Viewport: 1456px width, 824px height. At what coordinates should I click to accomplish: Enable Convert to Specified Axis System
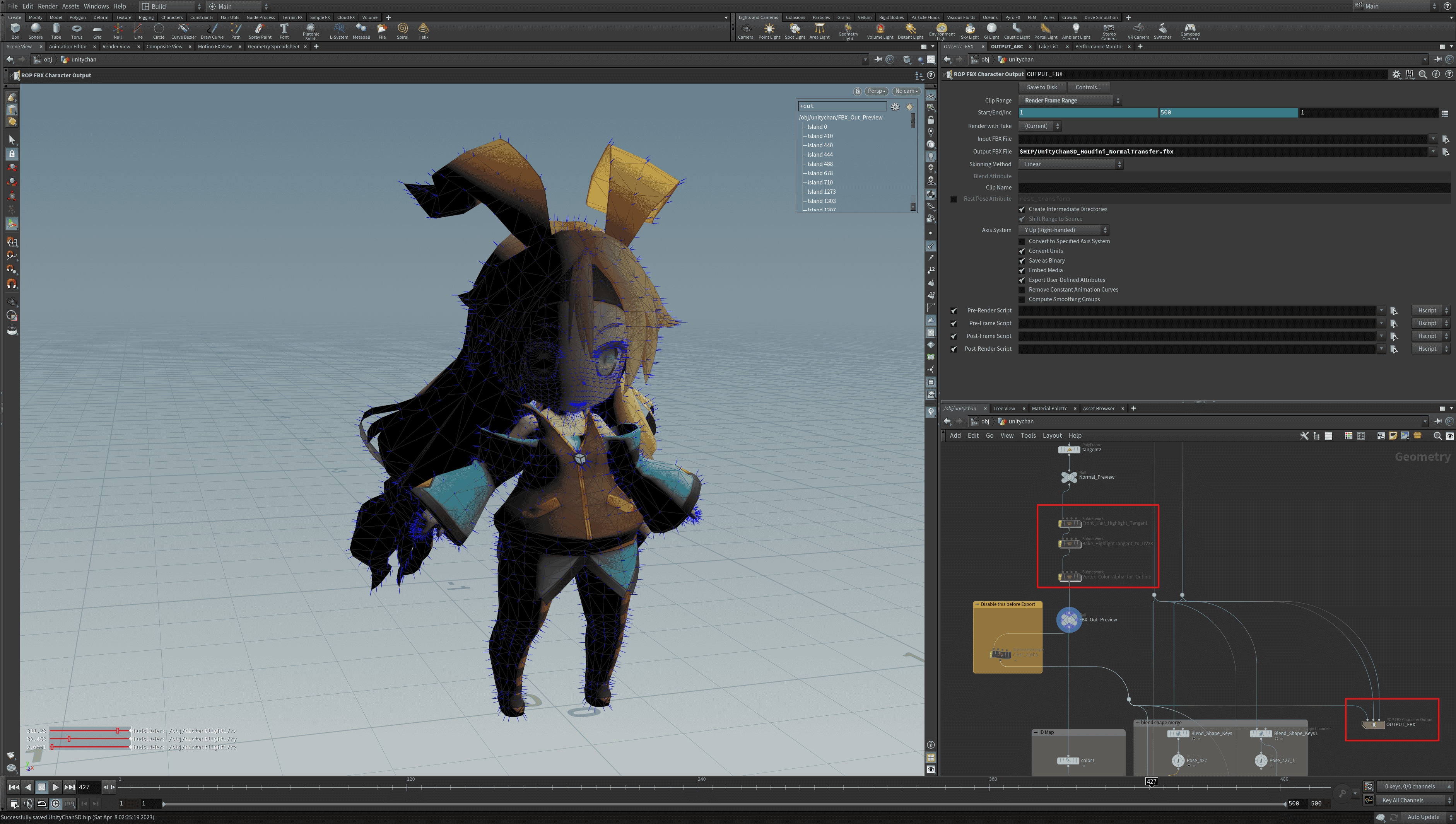pos(1022,242)
